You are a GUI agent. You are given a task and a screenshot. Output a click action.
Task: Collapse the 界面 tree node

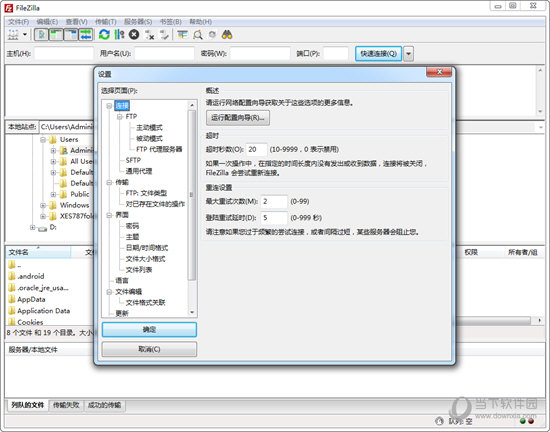point(109,215)
